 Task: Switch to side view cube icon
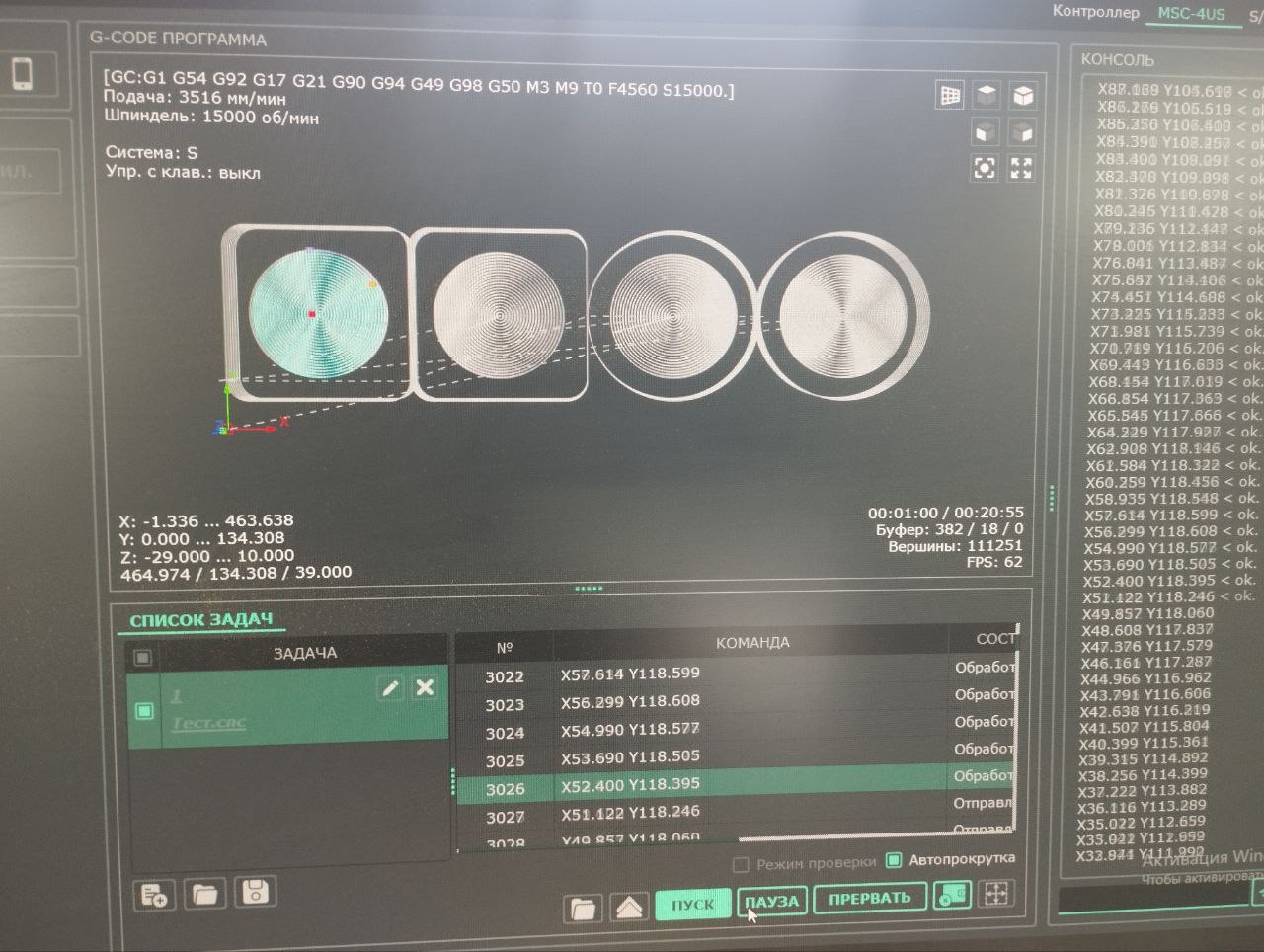pos(1022,132)
